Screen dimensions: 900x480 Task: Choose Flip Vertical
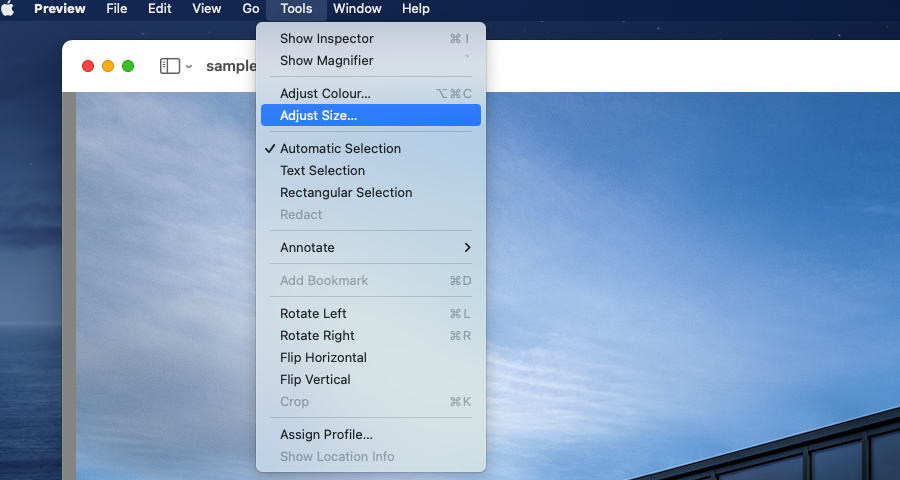coord(371,380)
